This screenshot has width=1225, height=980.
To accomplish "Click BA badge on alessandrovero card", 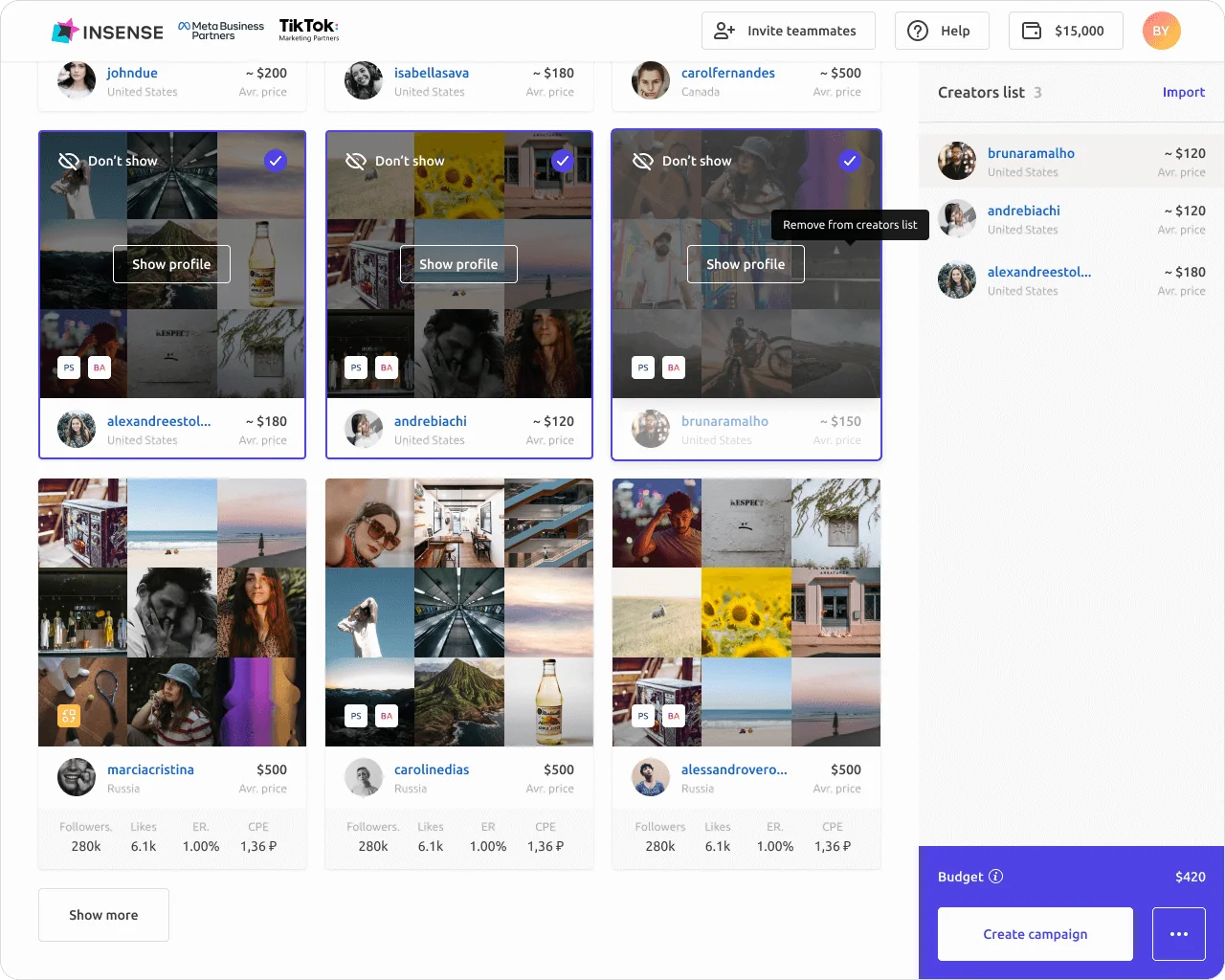I will tap(674, 716).
